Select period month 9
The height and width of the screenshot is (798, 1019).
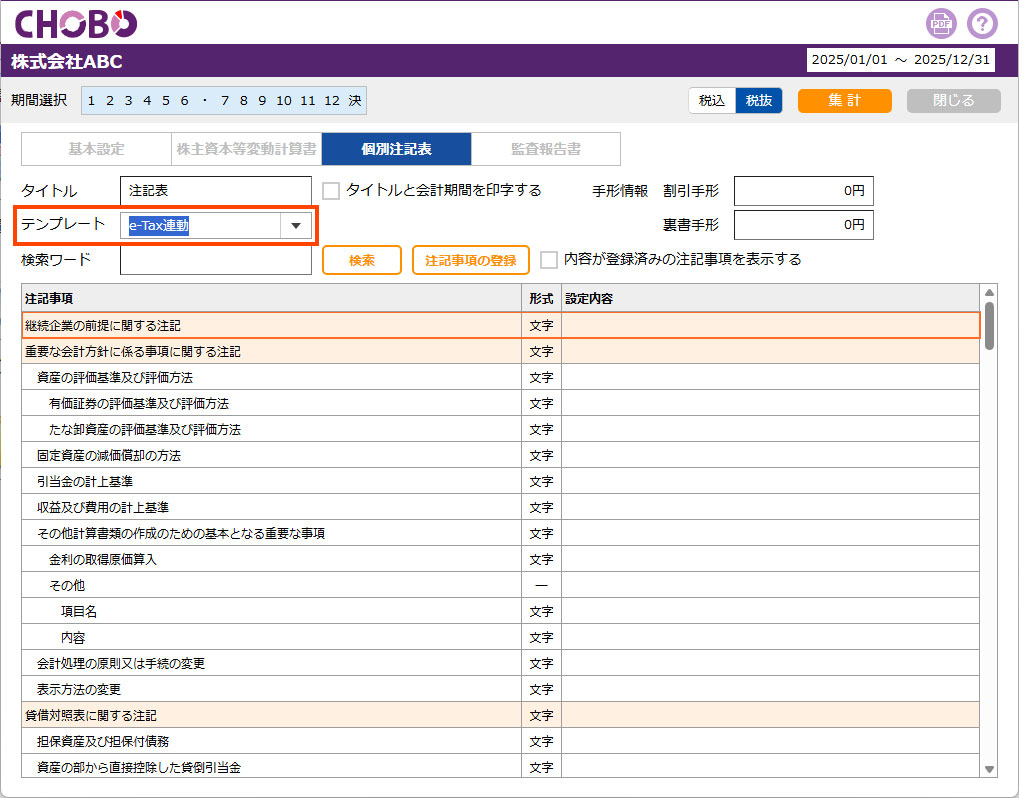(262, 101)
